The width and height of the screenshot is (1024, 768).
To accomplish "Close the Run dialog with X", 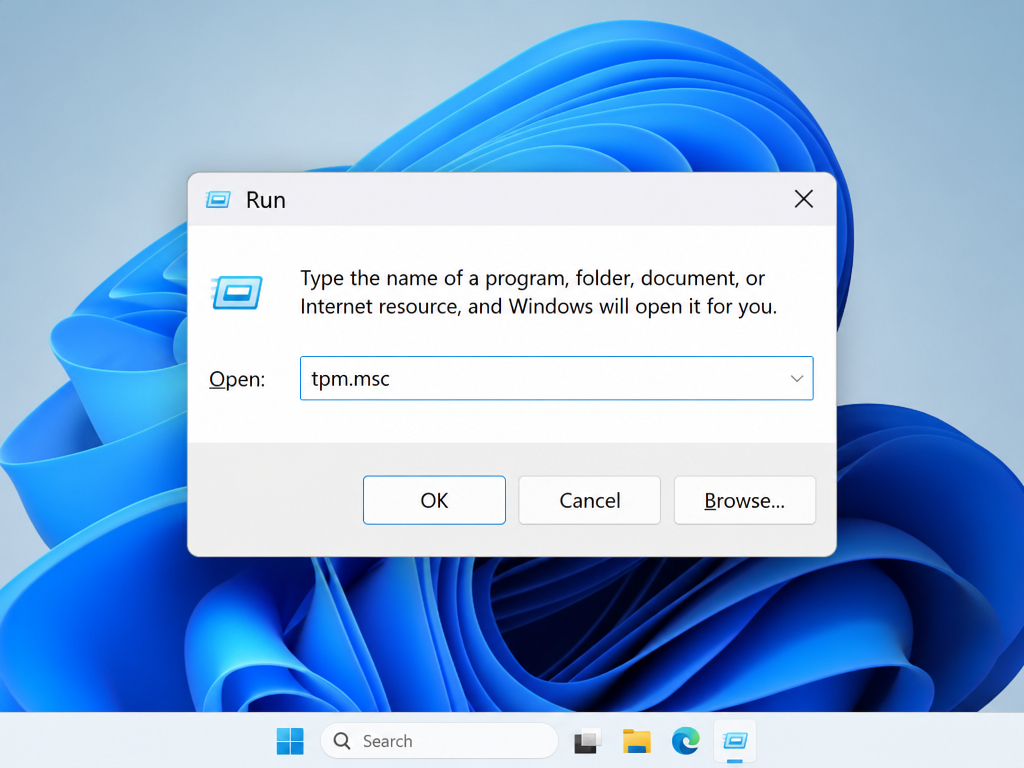I will pyautogui.click(x=804, y=199).
